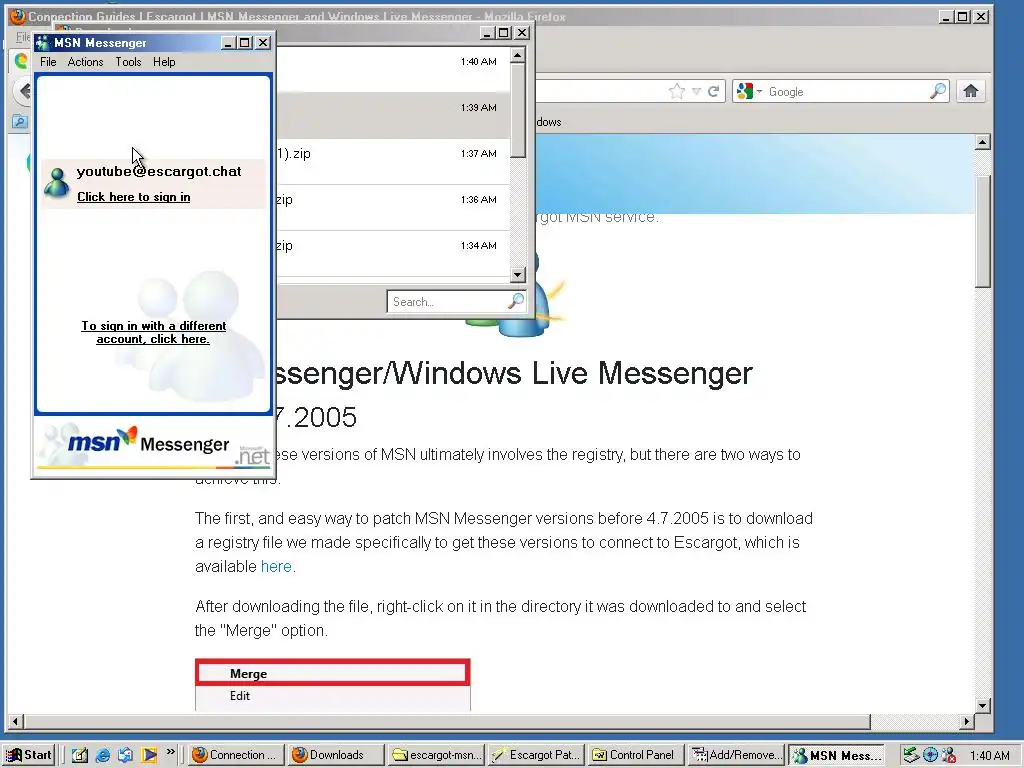
Task: Click the Firefox back arrow button
Action: (24, 91)
